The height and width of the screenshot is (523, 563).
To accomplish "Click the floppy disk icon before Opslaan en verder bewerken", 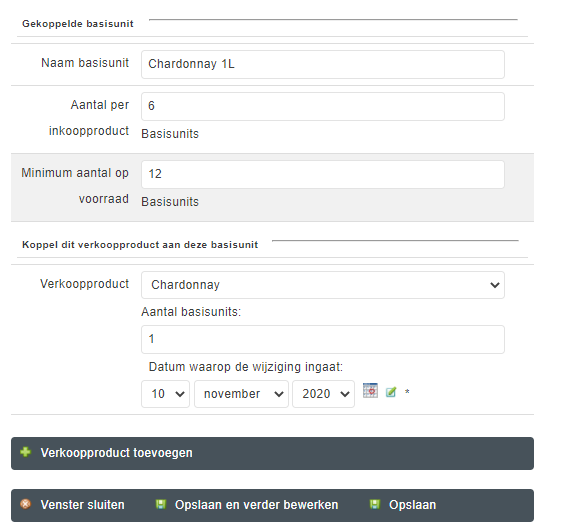I will (160, 504).
